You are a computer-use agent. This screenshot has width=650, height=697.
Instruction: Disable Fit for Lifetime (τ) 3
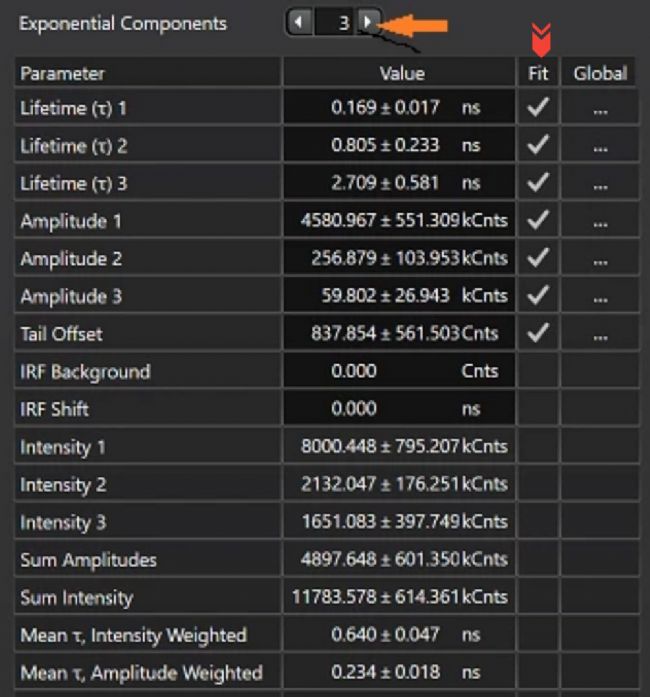coord(538,183)
